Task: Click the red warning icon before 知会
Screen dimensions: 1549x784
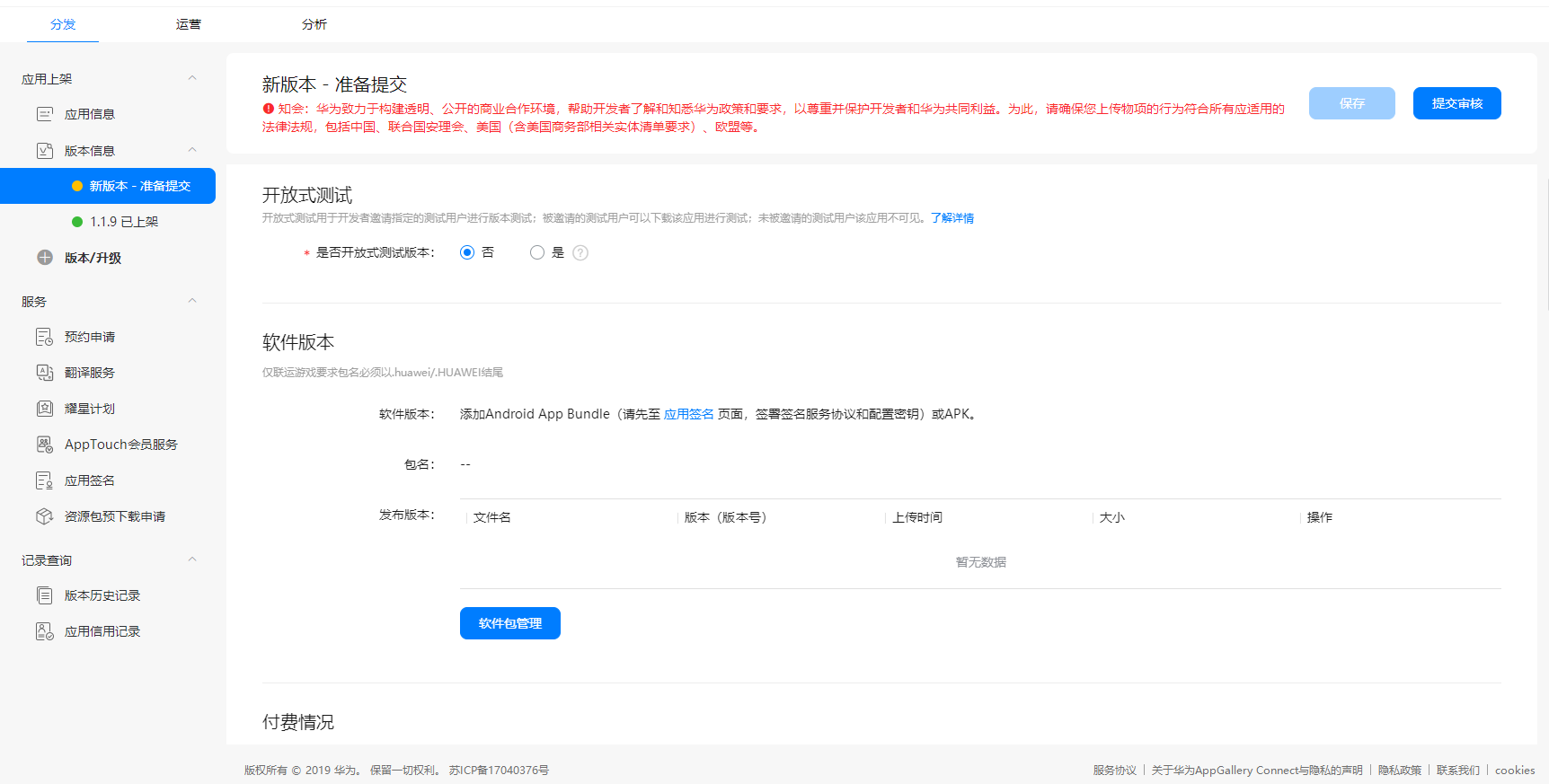Action: click(x=268, y=109)
